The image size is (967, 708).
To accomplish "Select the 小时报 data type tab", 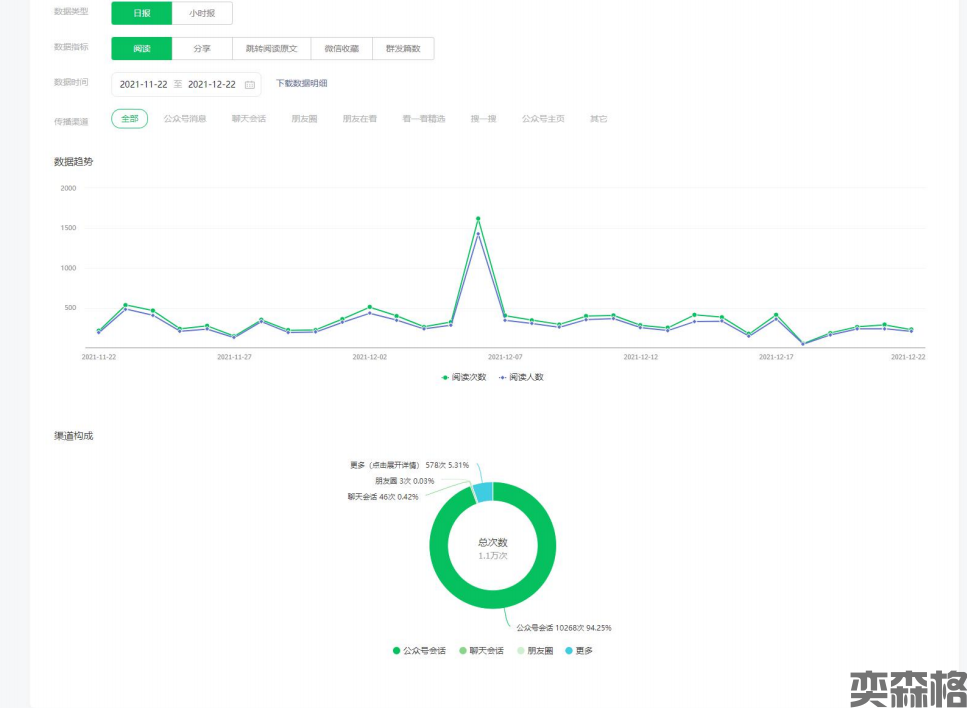I will coord(202,13).
